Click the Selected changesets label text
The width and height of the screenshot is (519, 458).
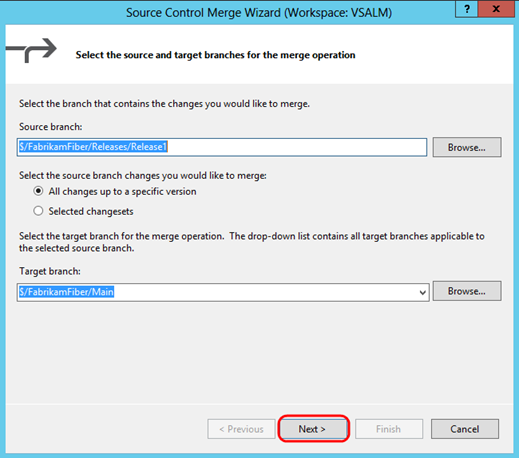pos(91,211)
